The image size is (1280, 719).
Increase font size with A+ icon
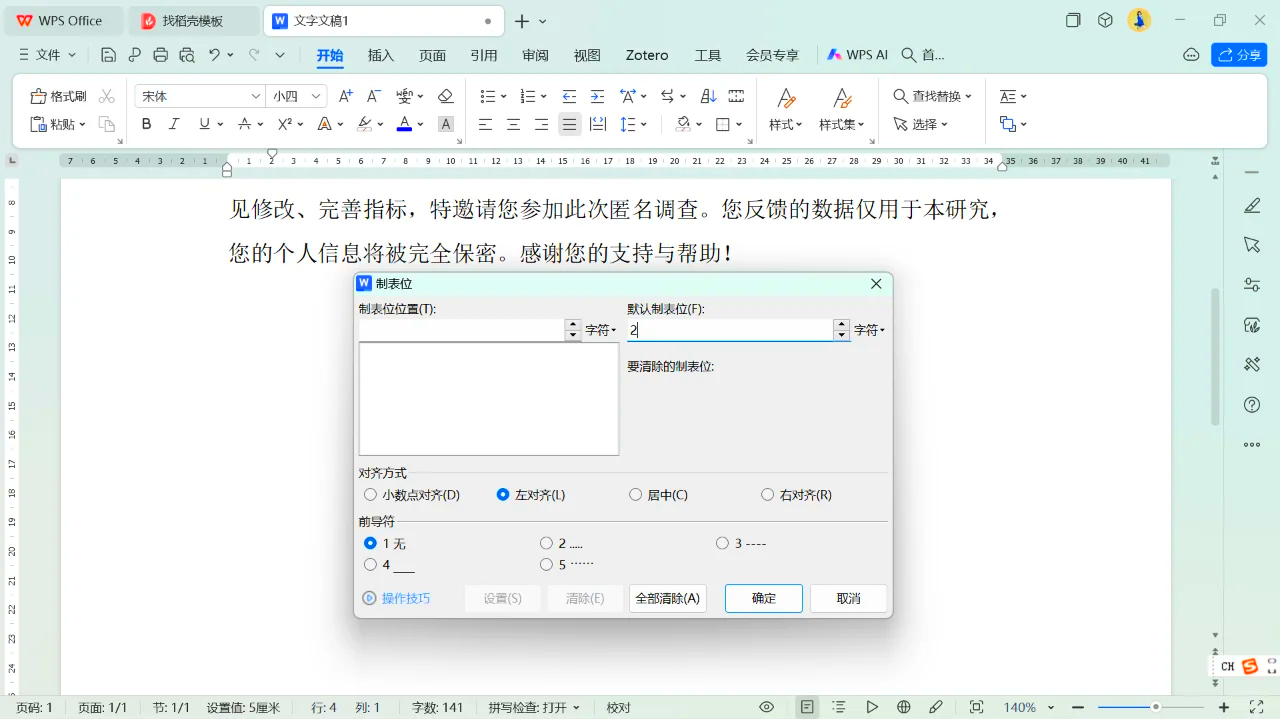(x=346, y=96)
